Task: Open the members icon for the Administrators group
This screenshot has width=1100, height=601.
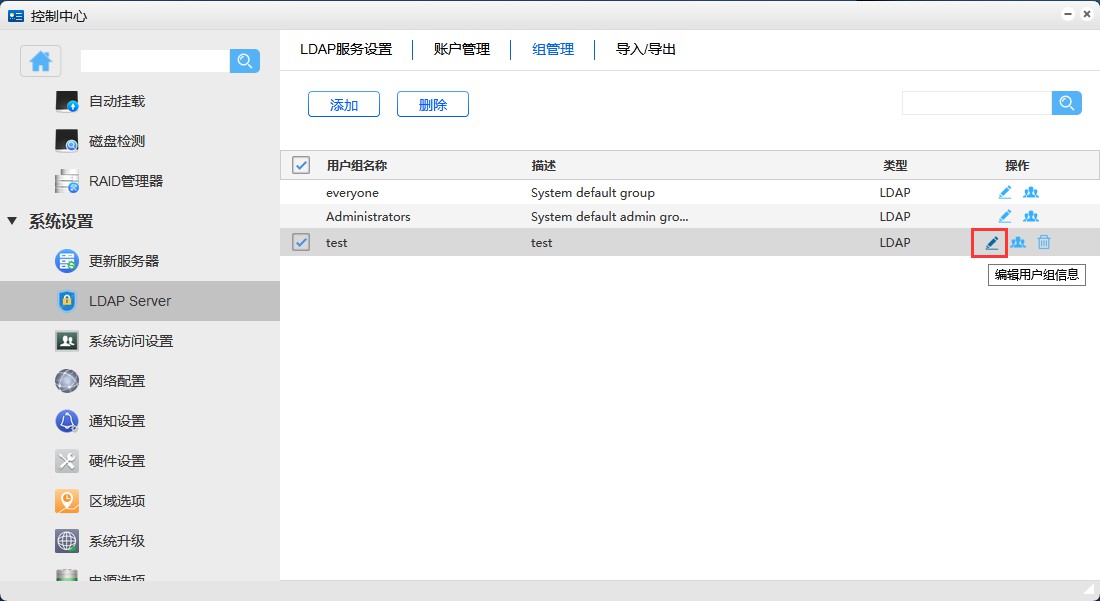Action: point(1031,216)
